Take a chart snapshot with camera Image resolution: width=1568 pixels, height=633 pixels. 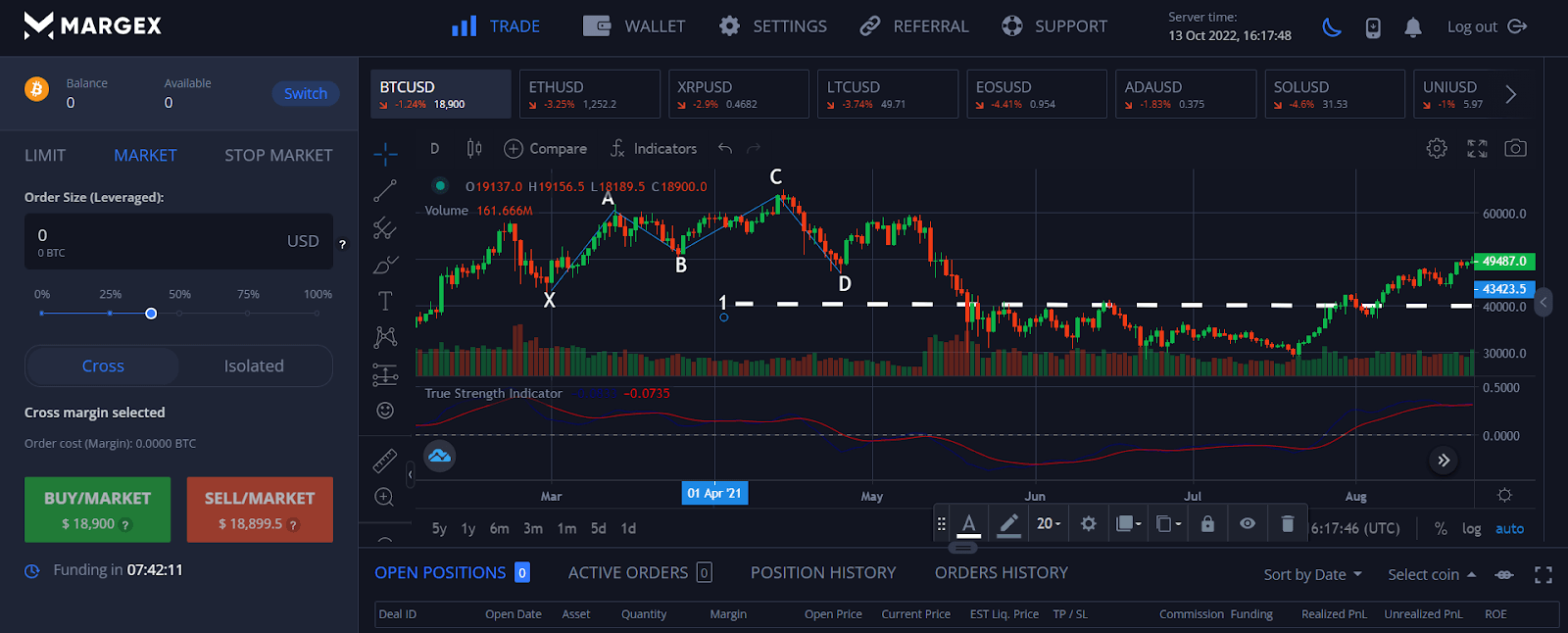coord(1515,149)
